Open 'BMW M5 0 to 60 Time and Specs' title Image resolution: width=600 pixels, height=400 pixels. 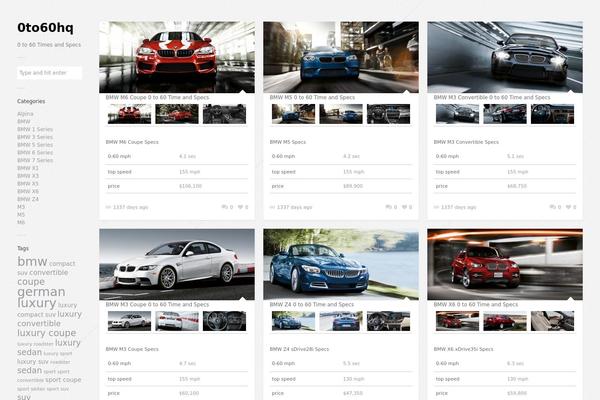pos(312,97)
